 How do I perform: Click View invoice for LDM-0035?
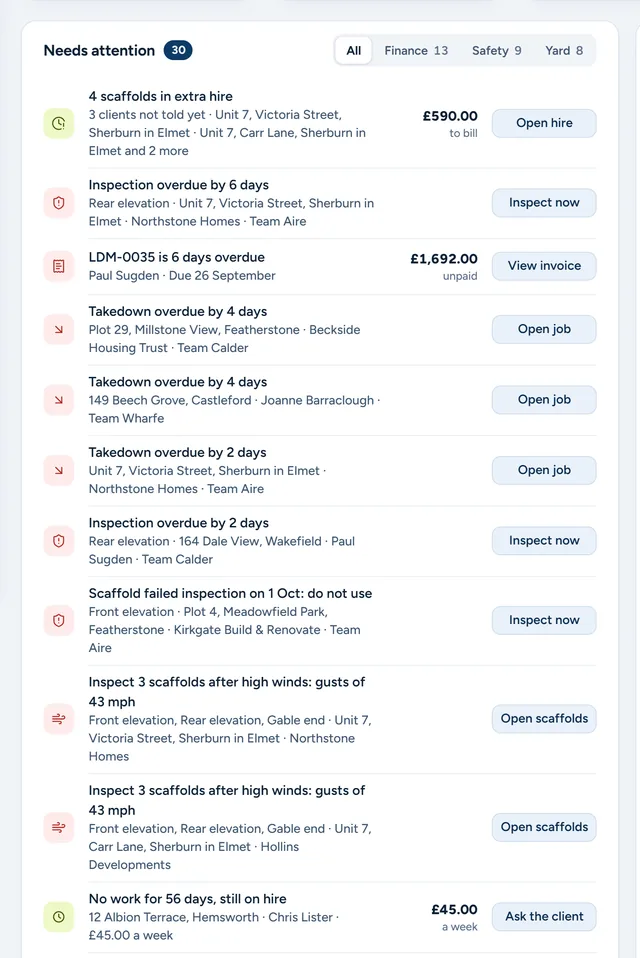coord(544,266)
